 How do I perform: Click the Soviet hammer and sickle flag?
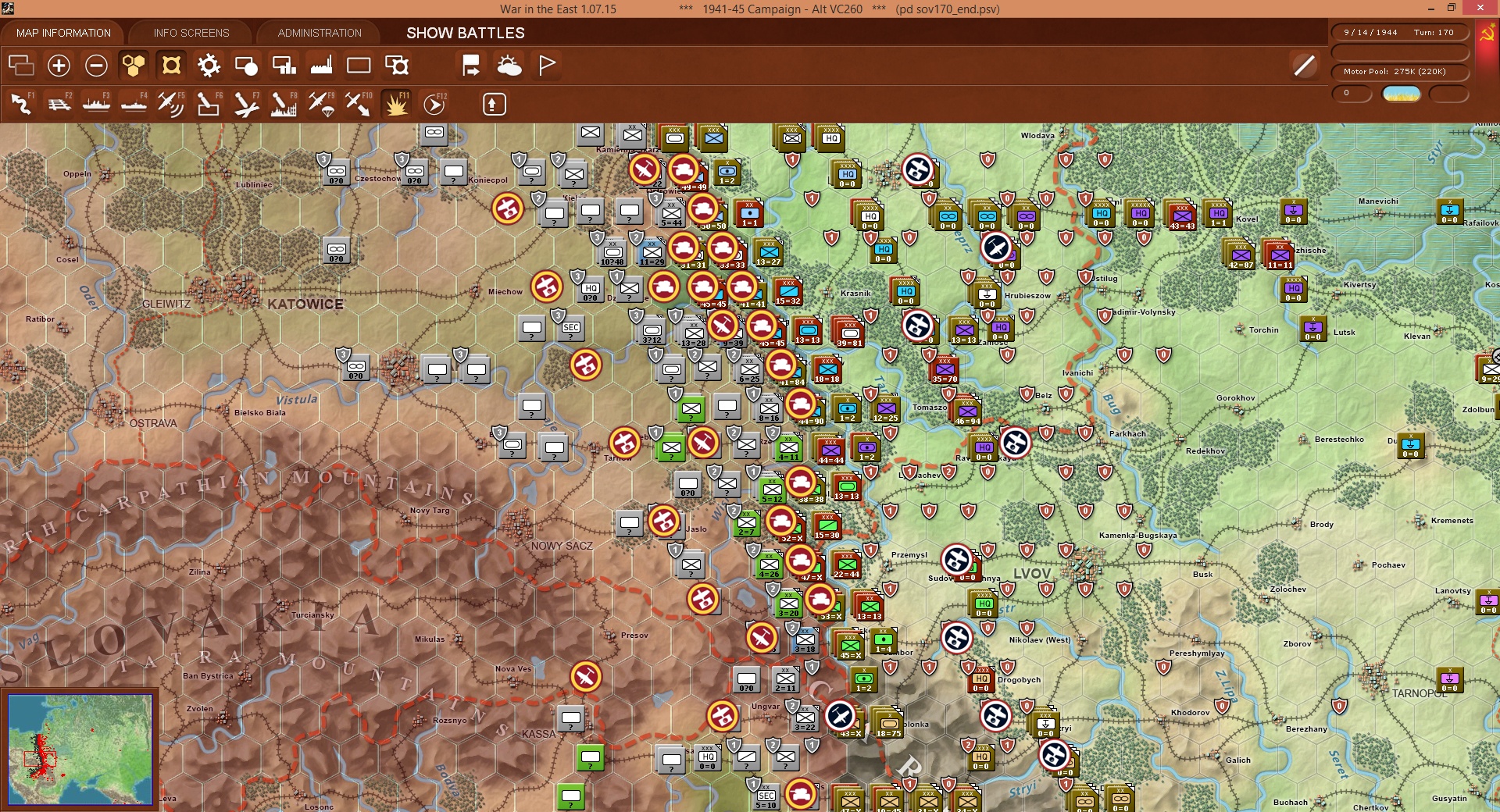tap(1487, 34)
